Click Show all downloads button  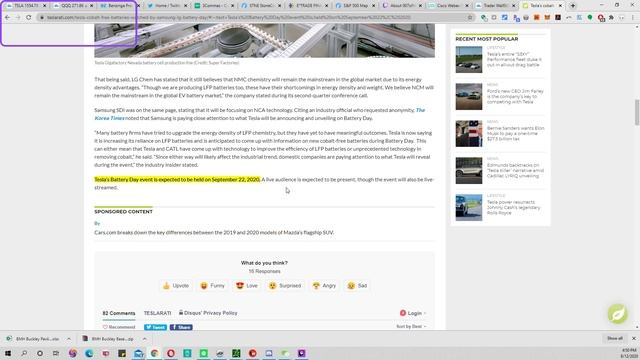click(x=615, y=338)
